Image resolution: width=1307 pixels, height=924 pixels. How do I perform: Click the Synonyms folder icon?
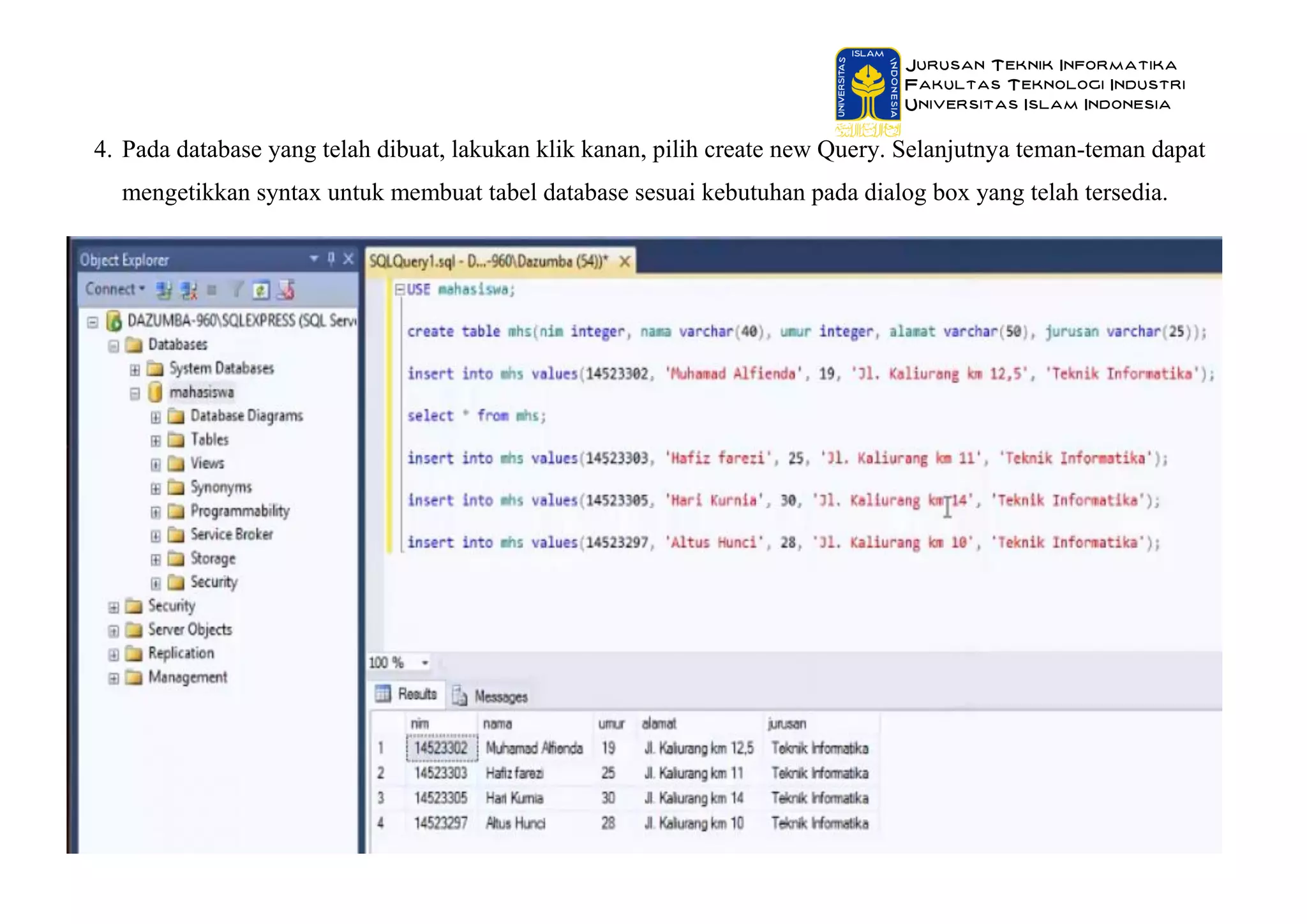point(176,488)
